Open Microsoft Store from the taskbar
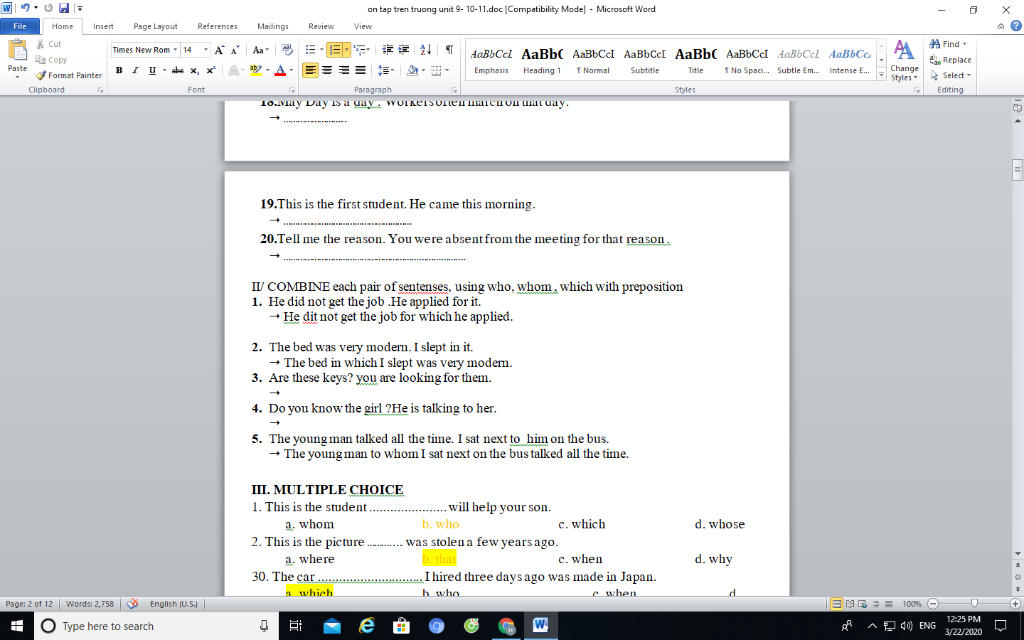This screenshot has height=640, width=1024. pos(401,626)
